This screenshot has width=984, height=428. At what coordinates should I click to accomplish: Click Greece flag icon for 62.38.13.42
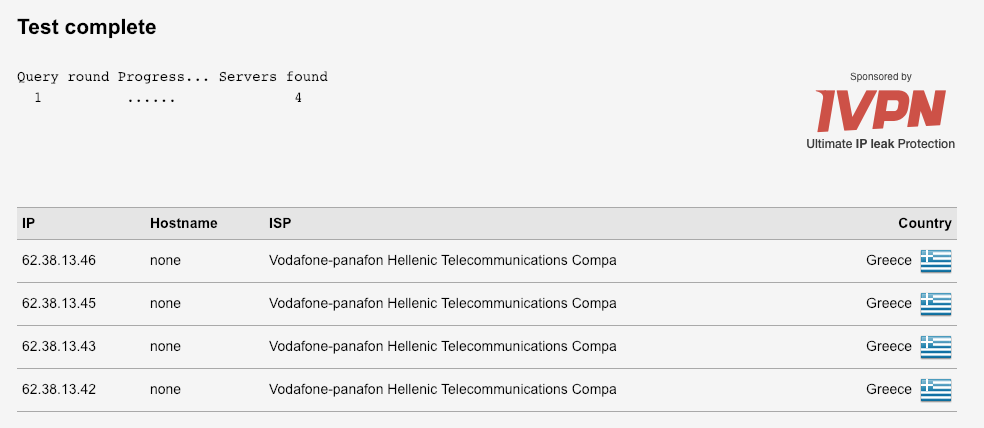(936, 390)
